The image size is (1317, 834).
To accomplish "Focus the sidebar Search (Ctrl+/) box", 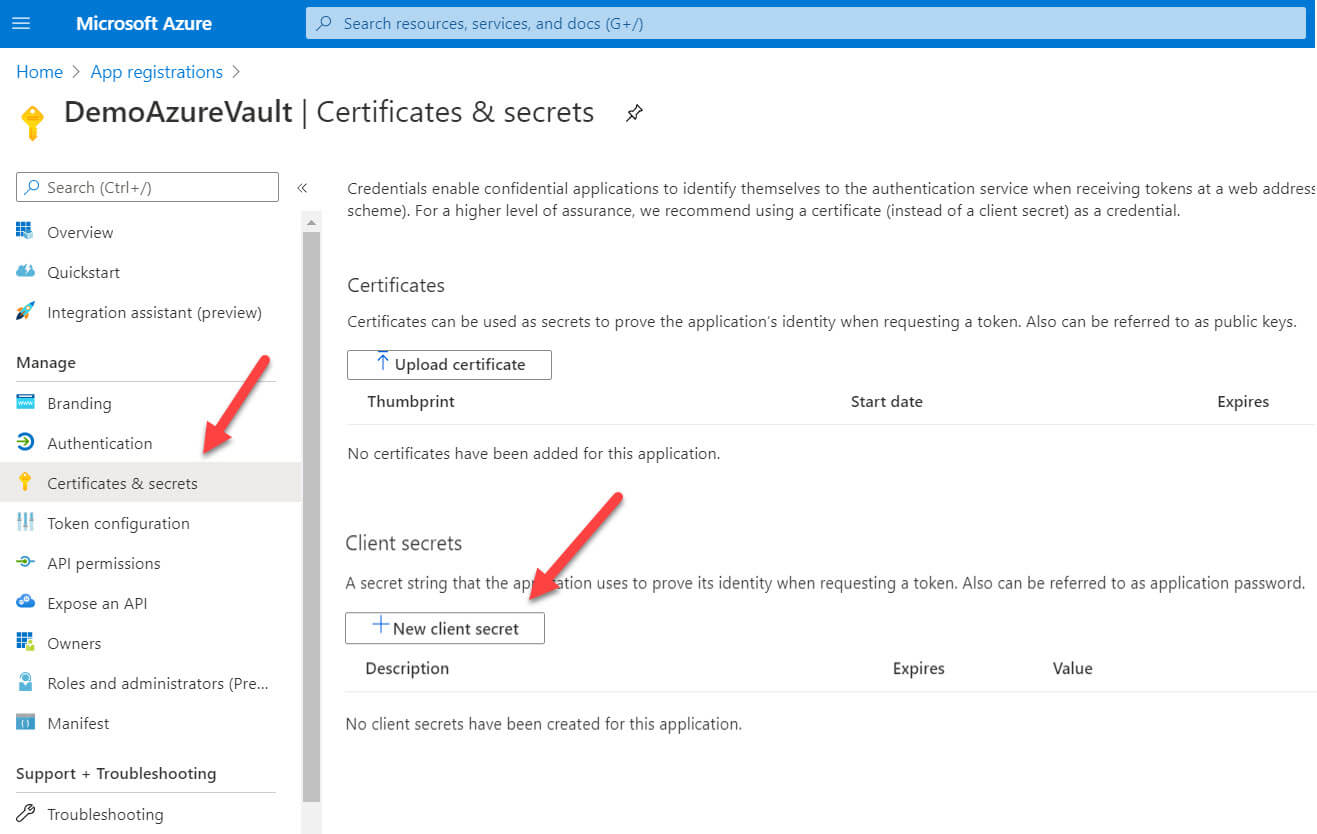I will tap(147, 187).
